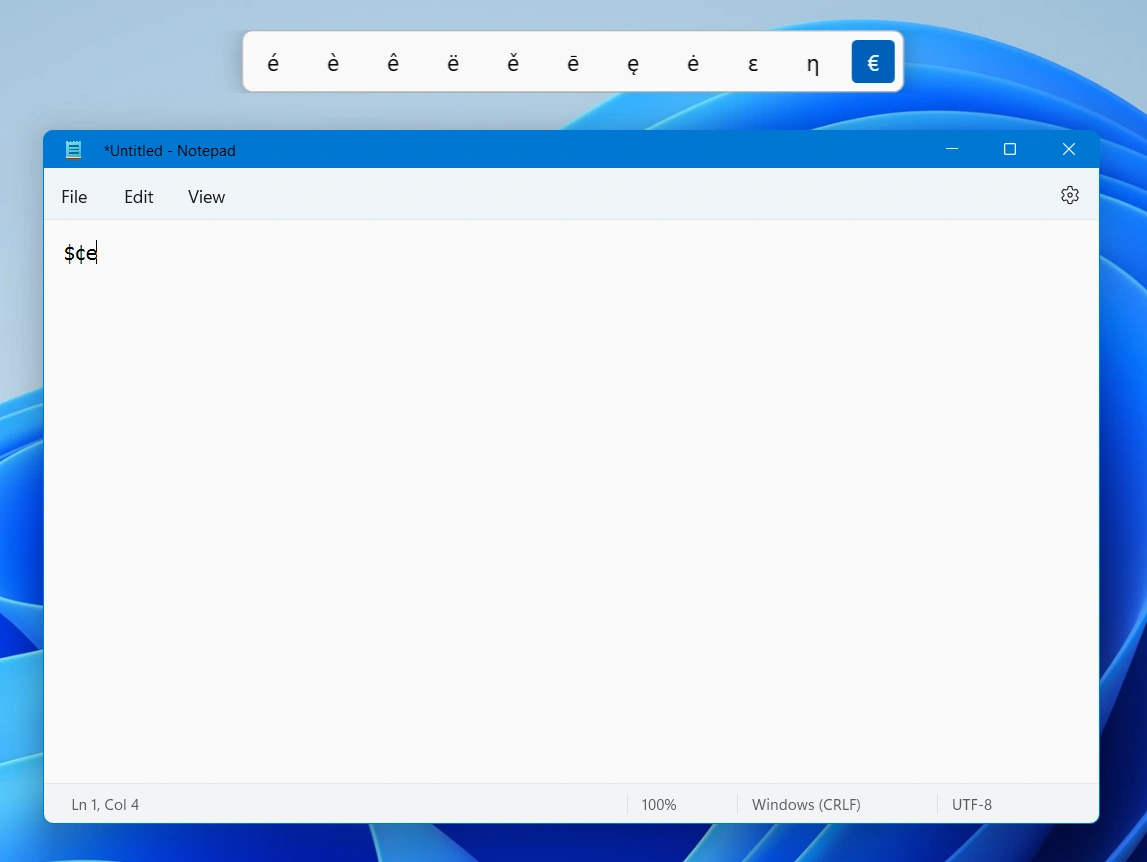Select the é accent character

coord(273,62)
